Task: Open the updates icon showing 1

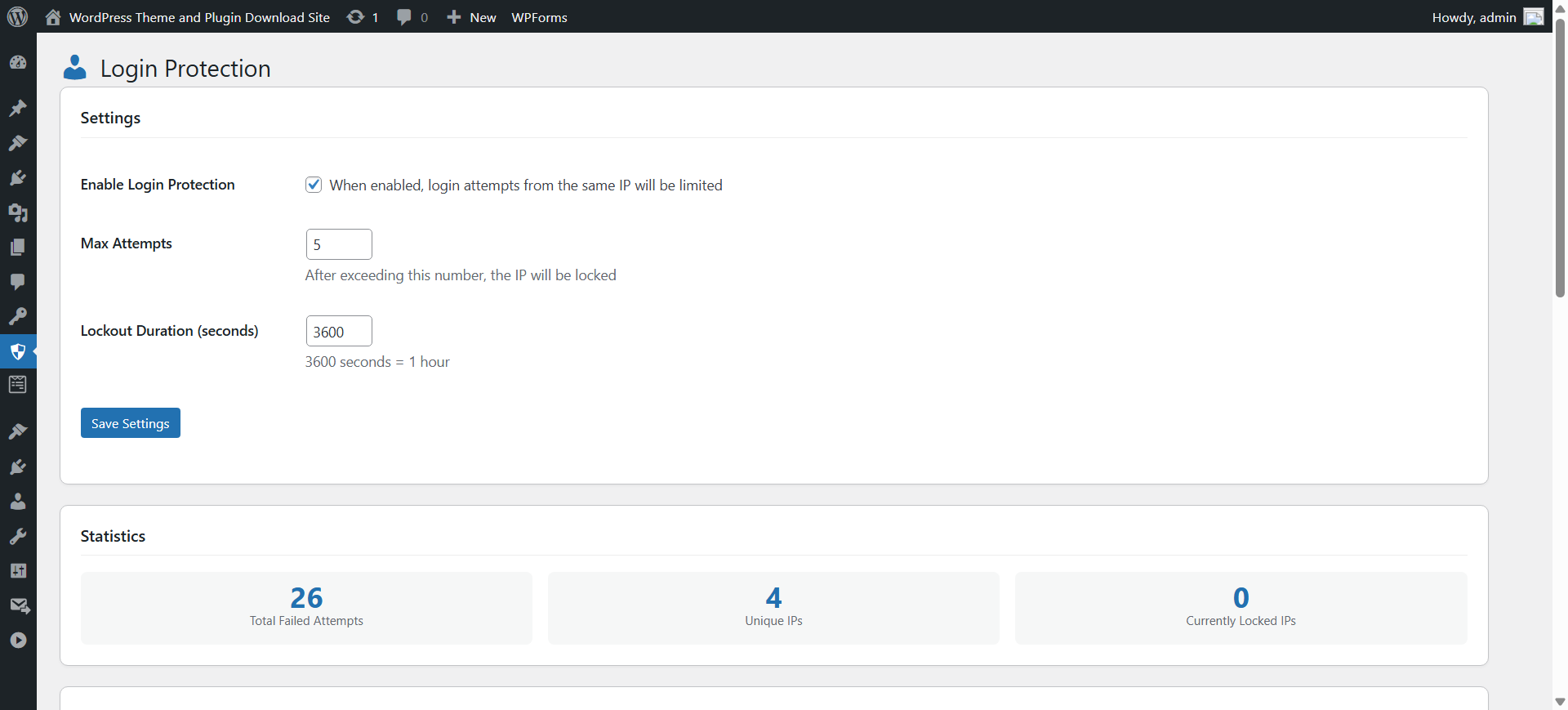Action: (x=363, y=17)
